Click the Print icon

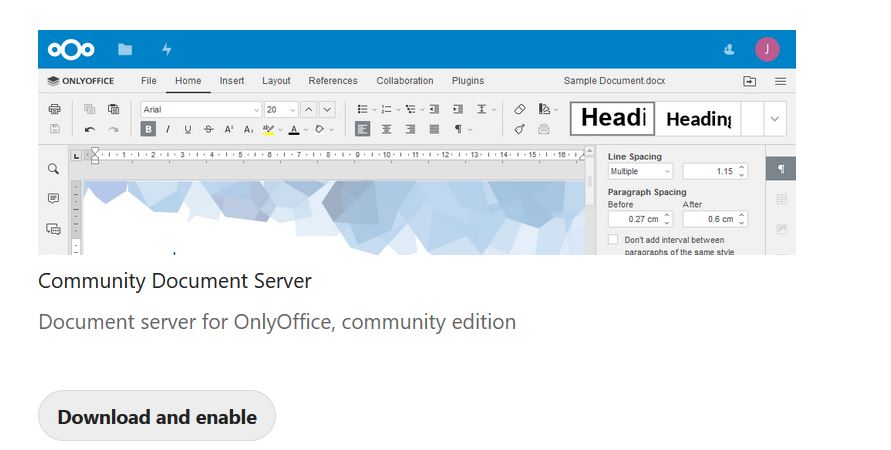tap(55, 109)
